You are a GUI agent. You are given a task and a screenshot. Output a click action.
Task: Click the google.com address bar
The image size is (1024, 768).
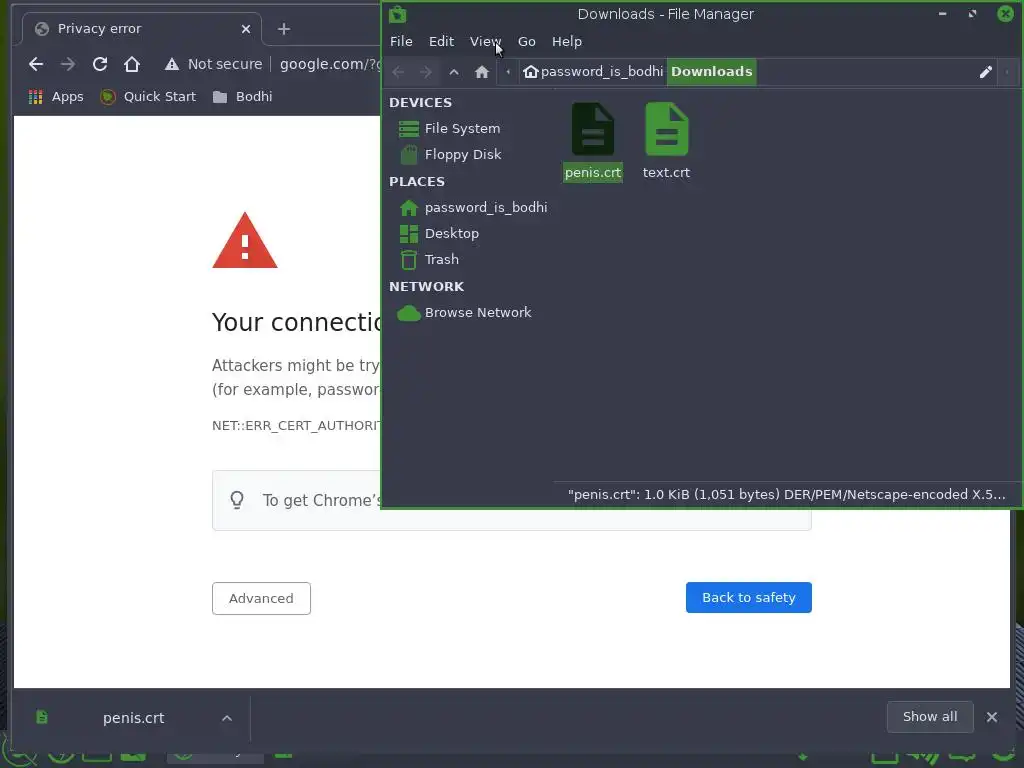pos(330,64)
